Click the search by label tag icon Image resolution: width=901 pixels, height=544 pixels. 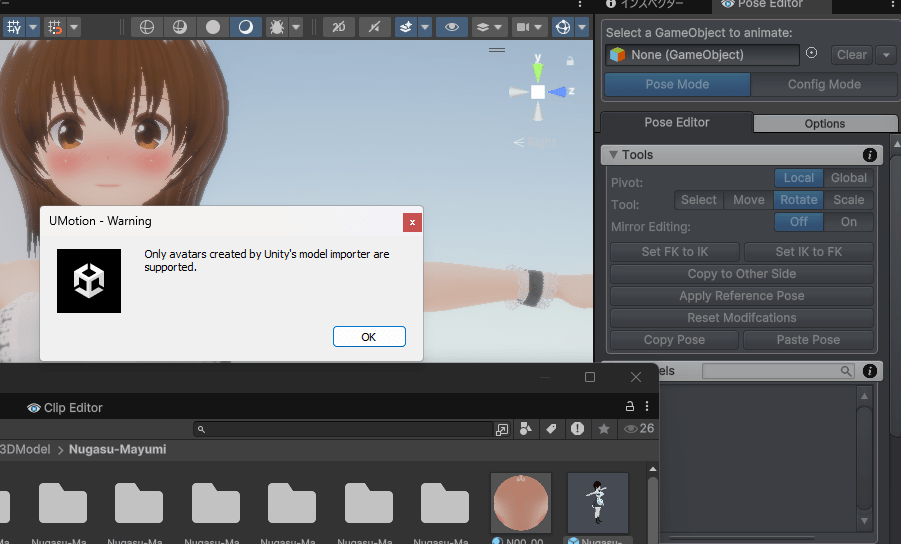pyautogui.click(x=551, y=429)
